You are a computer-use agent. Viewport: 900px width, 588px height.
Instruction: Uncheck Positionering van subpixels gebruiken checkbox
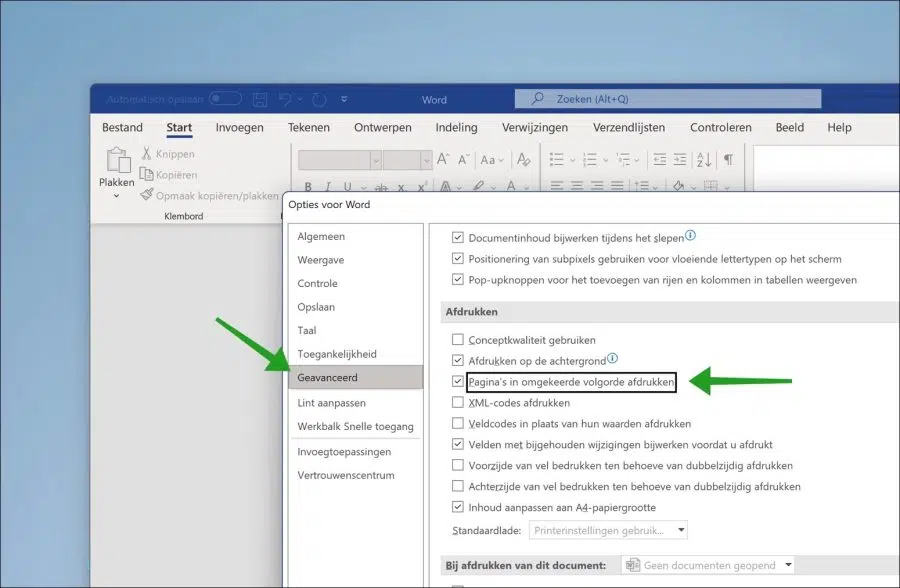(457, 258)
